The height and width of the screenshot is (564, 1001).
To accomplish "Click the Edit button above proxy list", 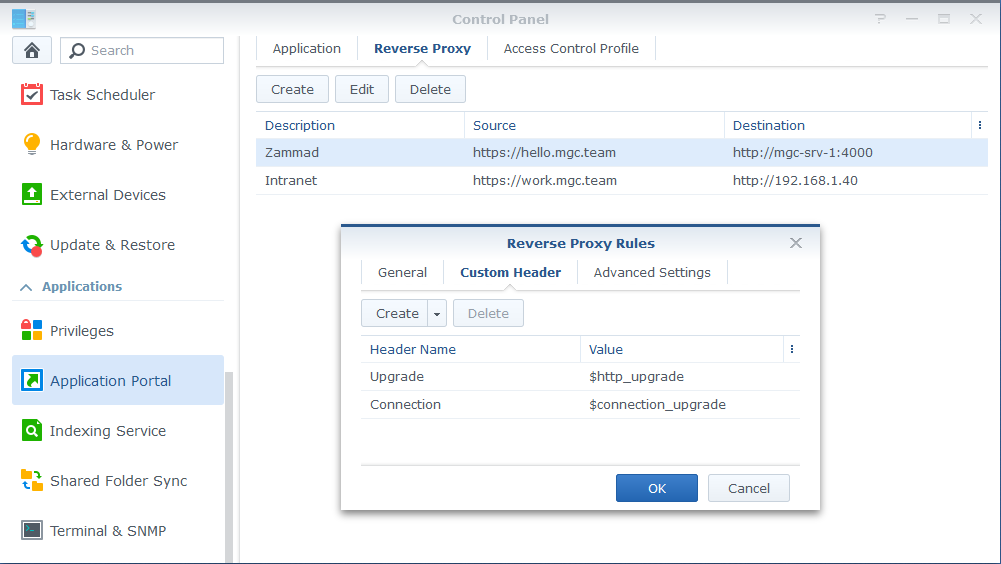I will [x=362, y=90].
